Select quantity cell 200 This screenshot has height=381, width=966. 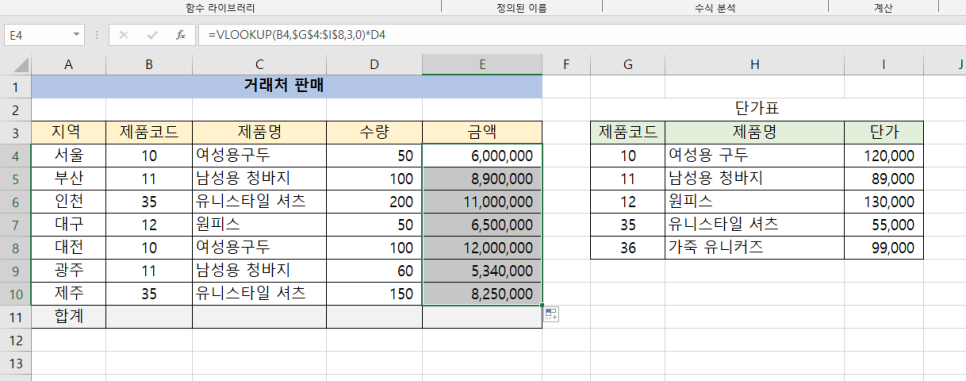[x=375, y=202]
